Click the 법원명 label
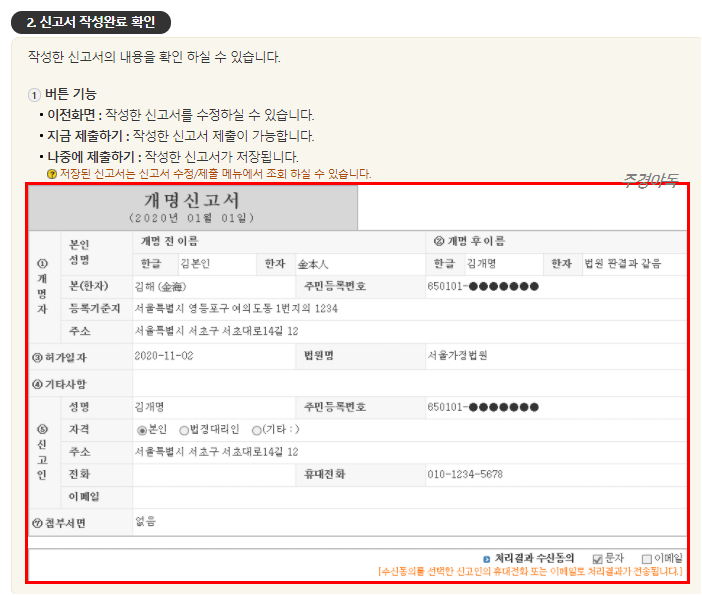The height and width of the screenshot is (595, 702). 319,356
